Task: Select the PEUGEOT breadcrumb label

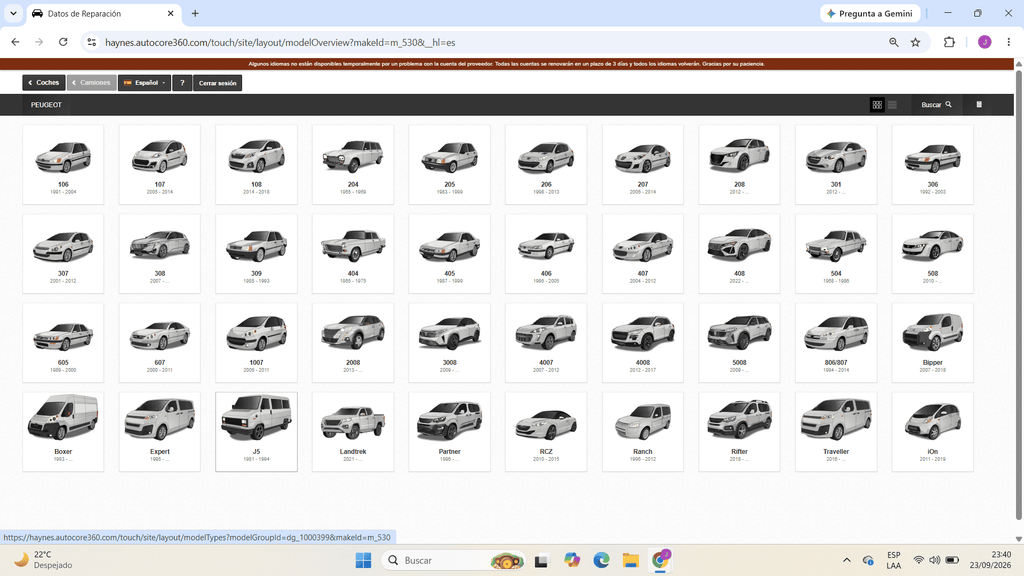Action: point(46,104)
